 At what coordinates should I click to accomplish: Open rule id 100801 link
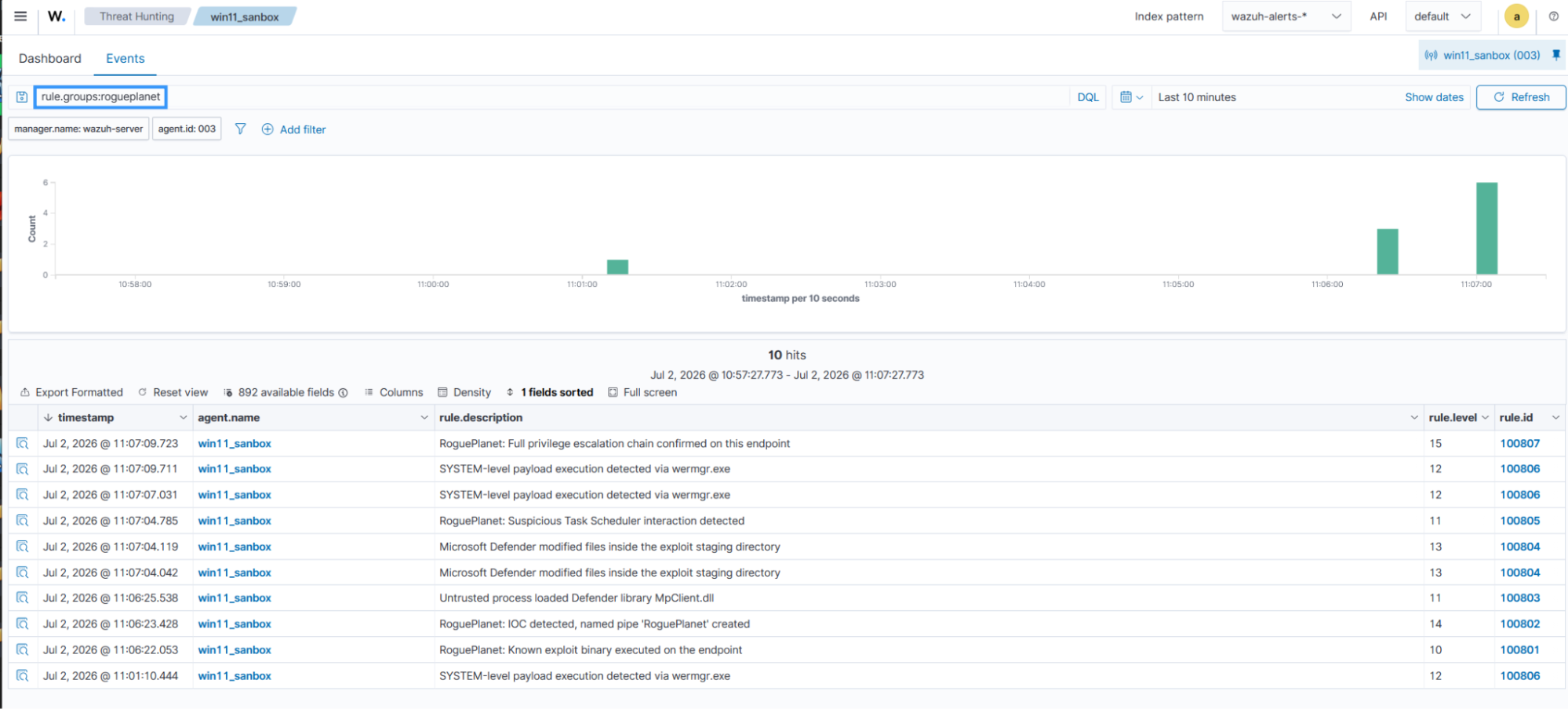[x=1520, y=650]
